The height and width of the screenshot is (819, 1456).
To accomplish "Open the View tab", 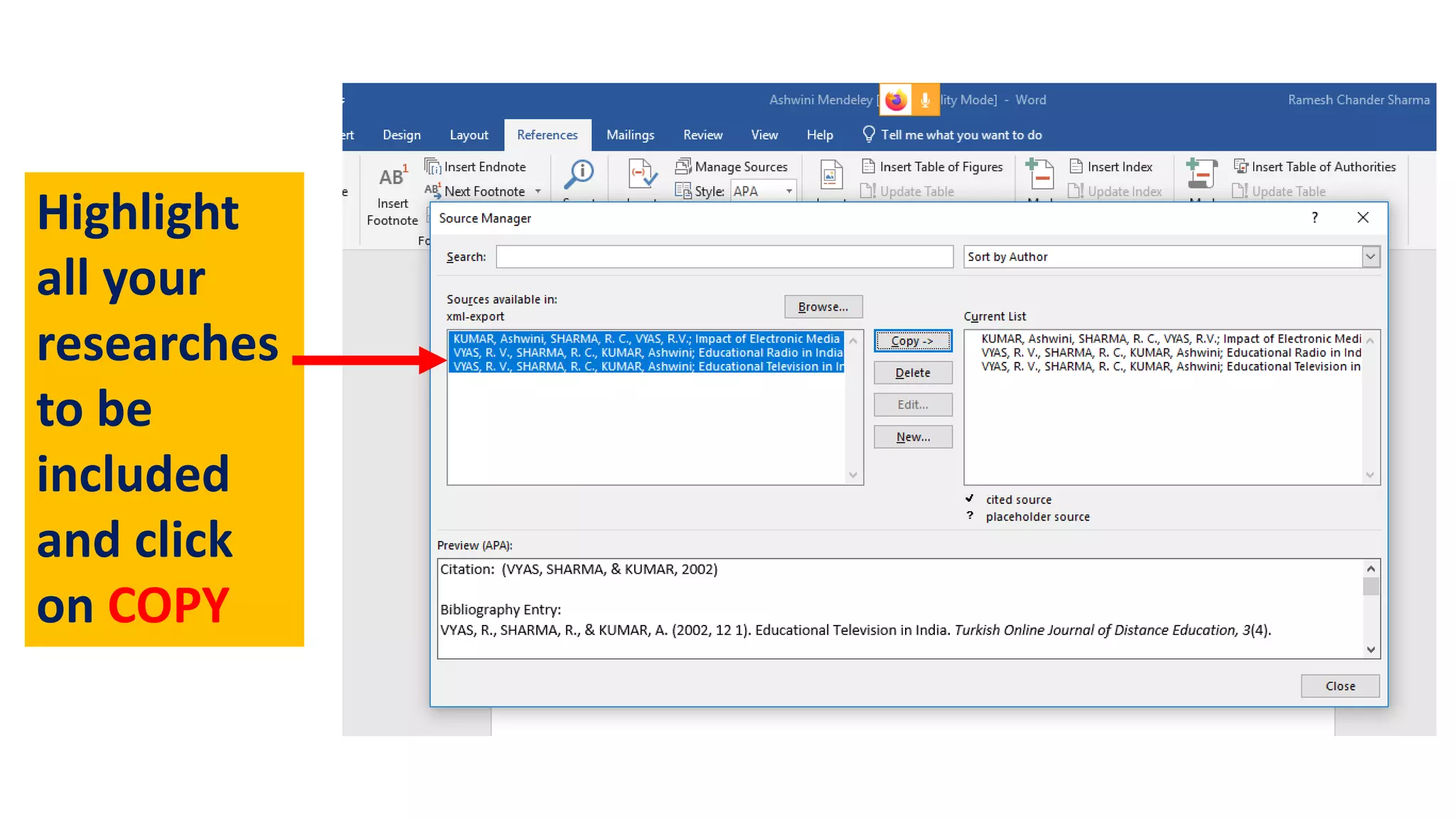I will [x=764, y=135].
